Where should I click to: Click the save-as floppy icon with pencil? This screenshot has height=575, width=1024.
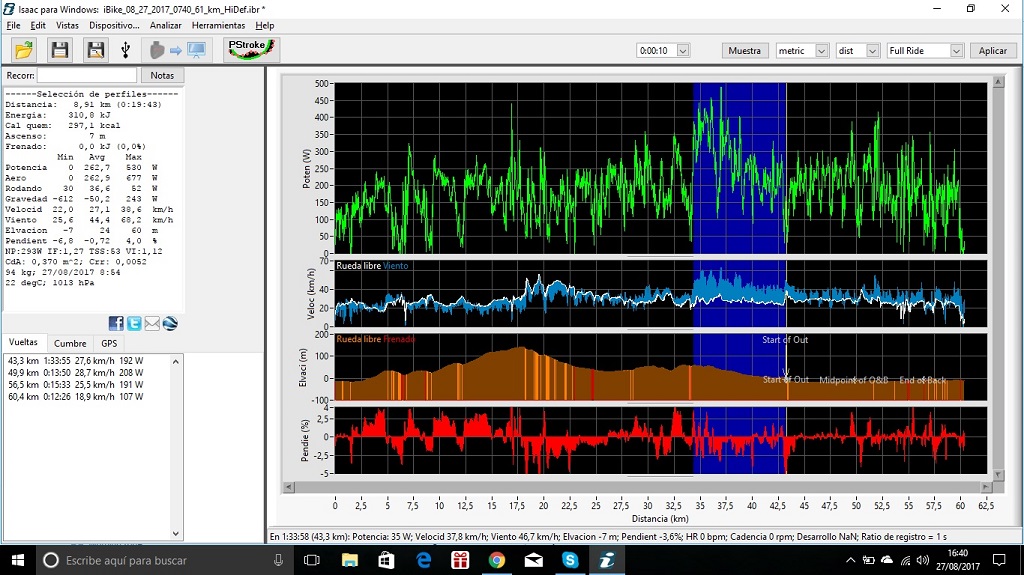95,50
